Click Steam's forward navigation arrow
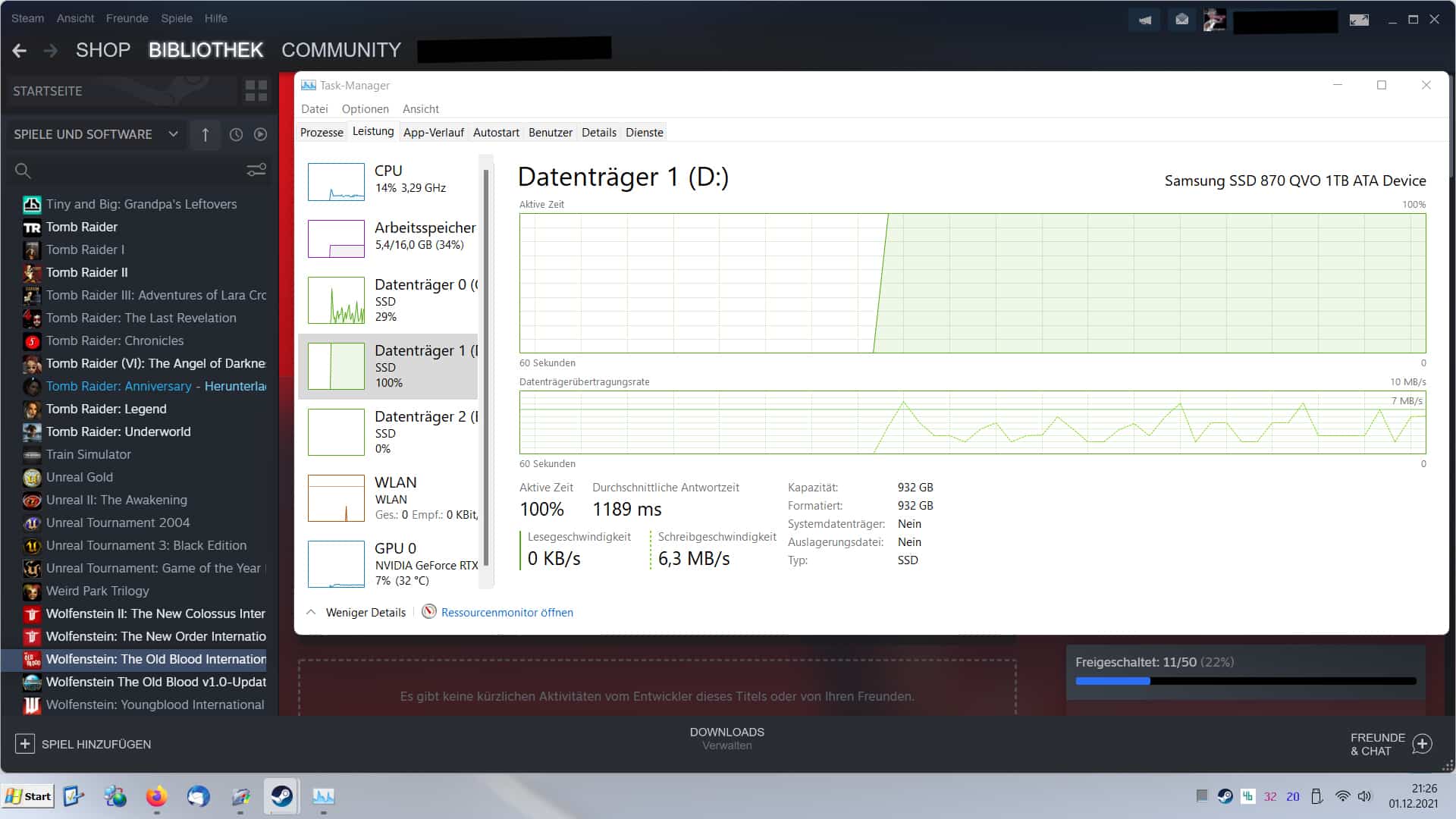 (50, 50)
